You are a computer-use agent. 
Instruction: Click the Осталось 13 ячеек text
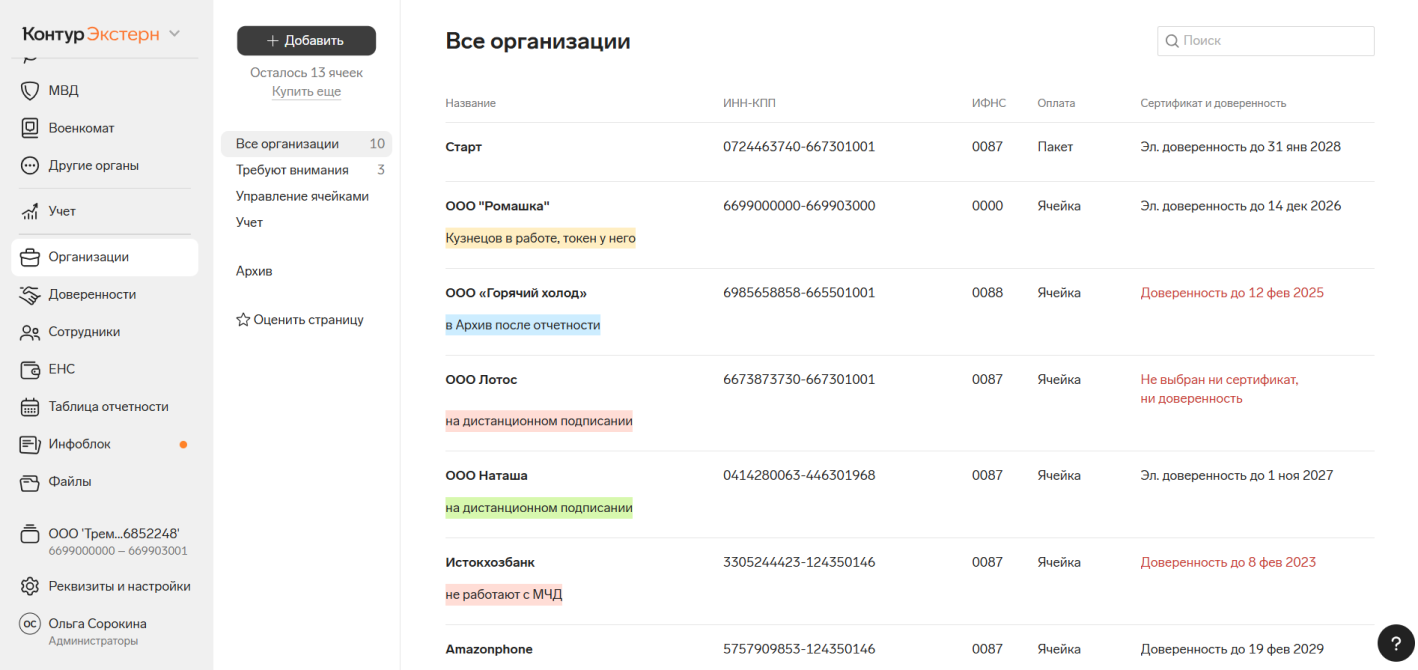[306, 73]
